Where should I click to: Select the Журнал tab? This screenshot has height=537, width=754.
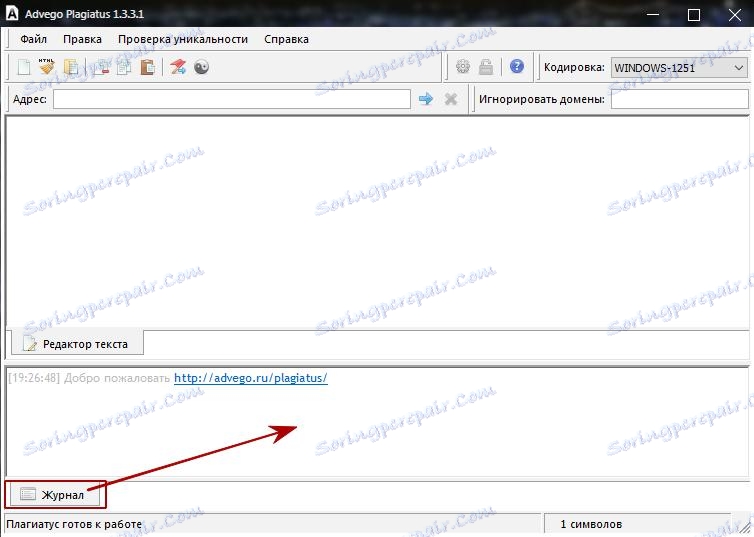pos(55,494)
